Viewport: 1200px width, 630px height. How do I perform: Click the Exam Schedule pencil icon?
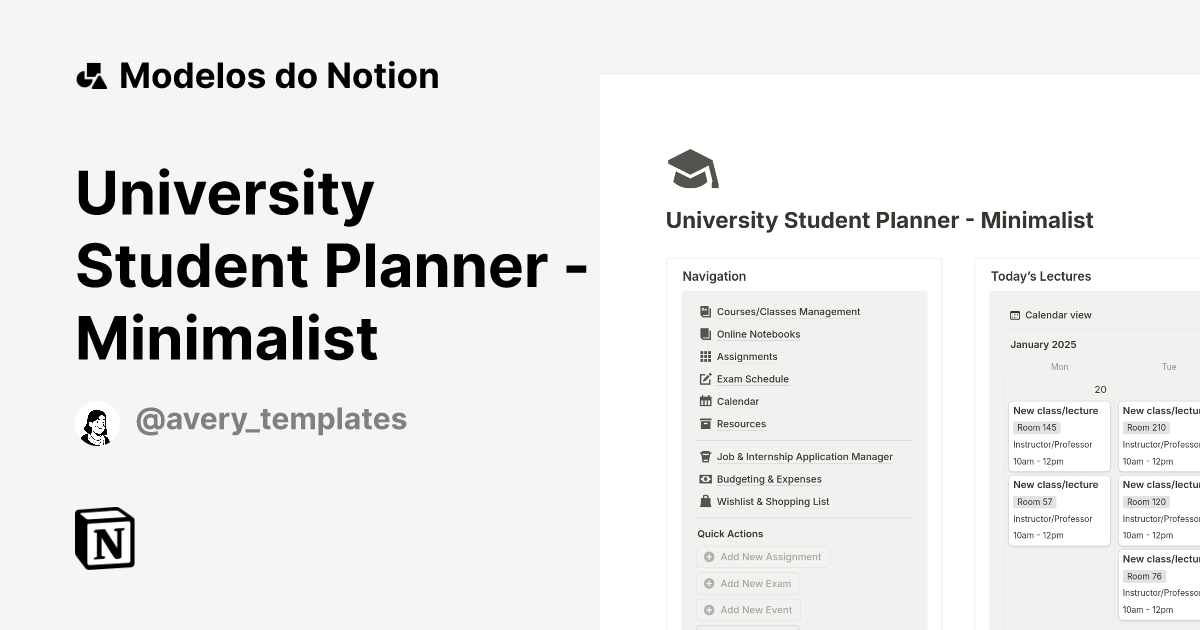[x=704, y=378]
